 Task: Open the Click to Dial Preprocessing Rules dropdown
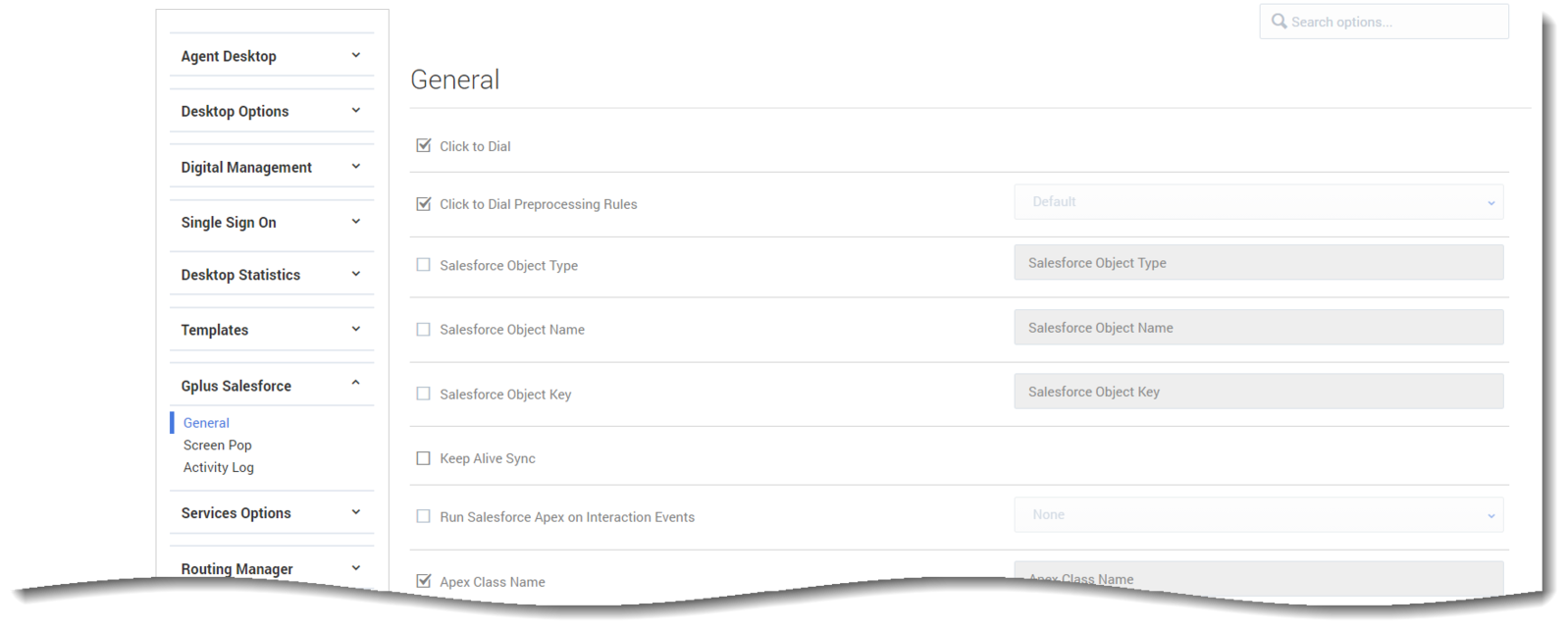coord(1258,202)
